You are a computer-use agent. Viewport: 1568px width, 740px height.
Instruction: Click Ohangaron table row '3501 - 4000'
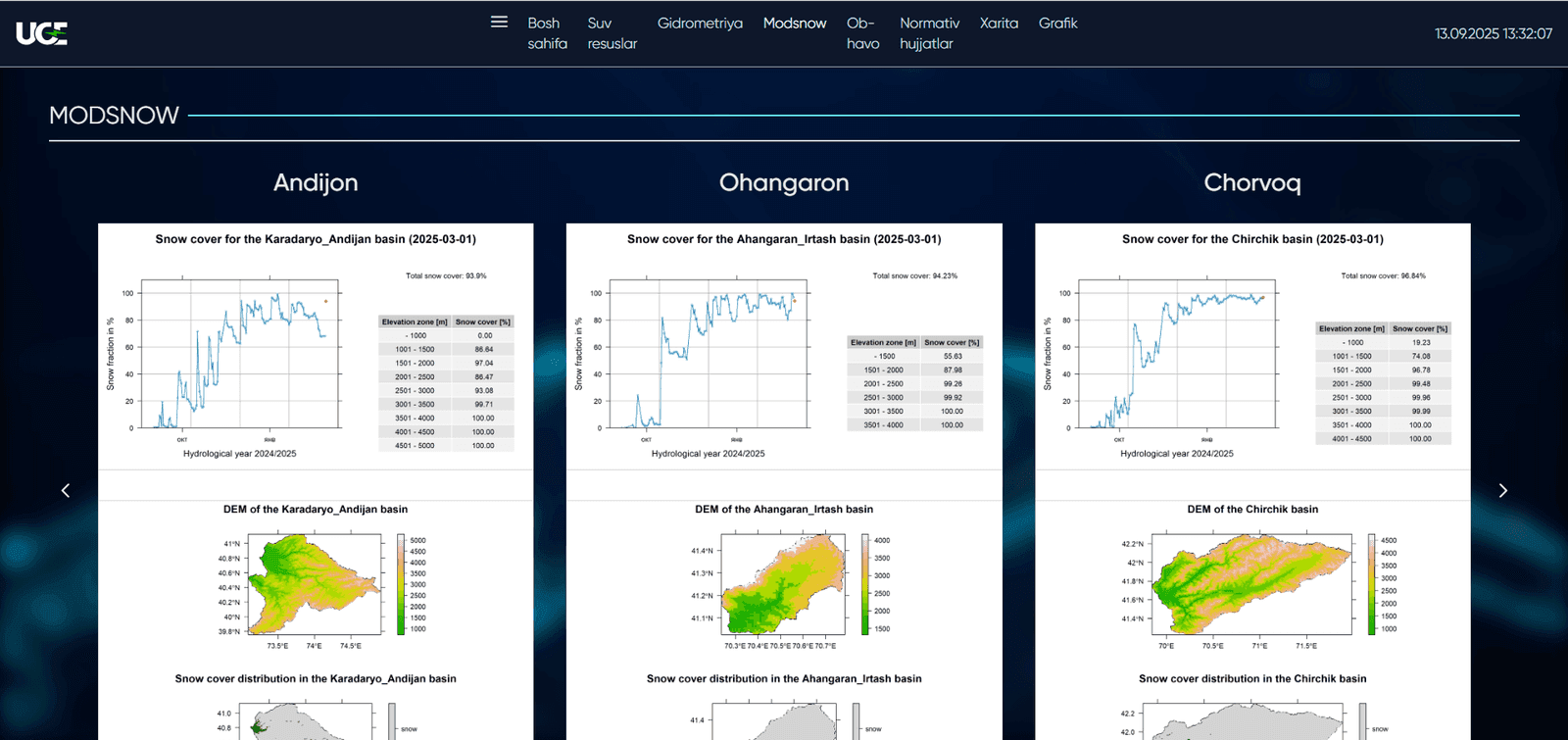pos(915,425)
